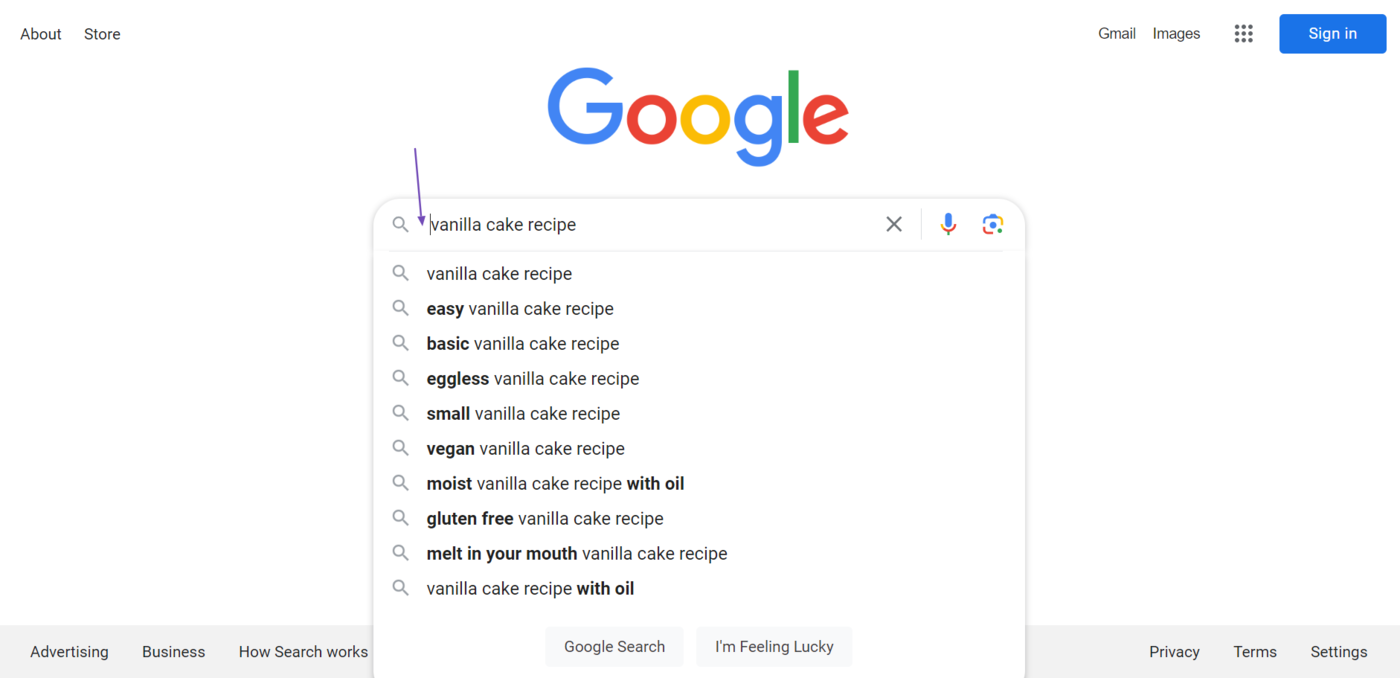Switch to Images search
The height and width of the screenshot is (678, 1400).
coord(1176,33)
